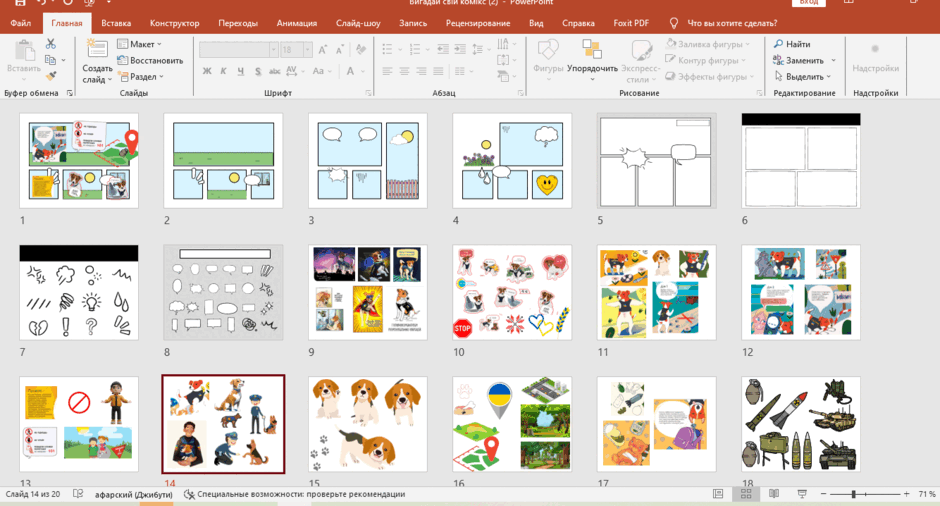Switch to the Конструктор tab
Image resolution: width=940 pixels, height=506 pixels.
[174, 23]
